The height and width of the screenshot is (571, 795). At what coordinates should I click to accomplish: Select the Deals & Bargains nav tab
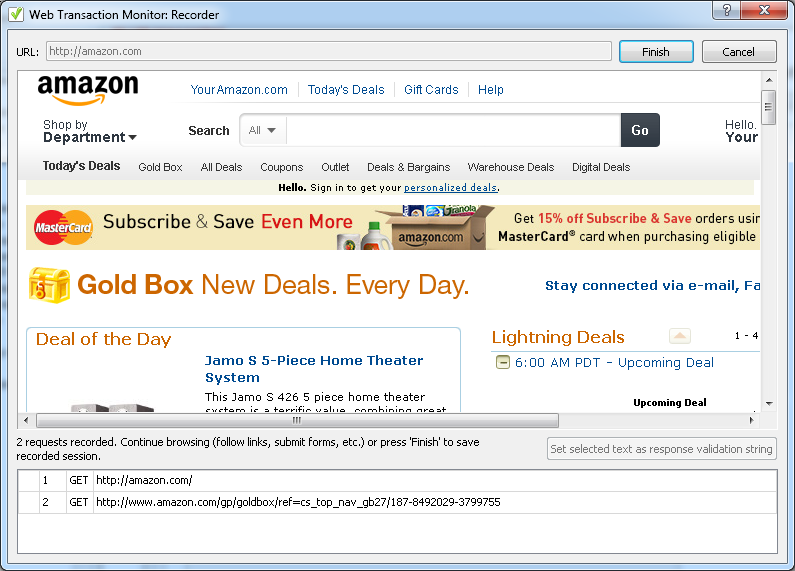click(409, 167)
